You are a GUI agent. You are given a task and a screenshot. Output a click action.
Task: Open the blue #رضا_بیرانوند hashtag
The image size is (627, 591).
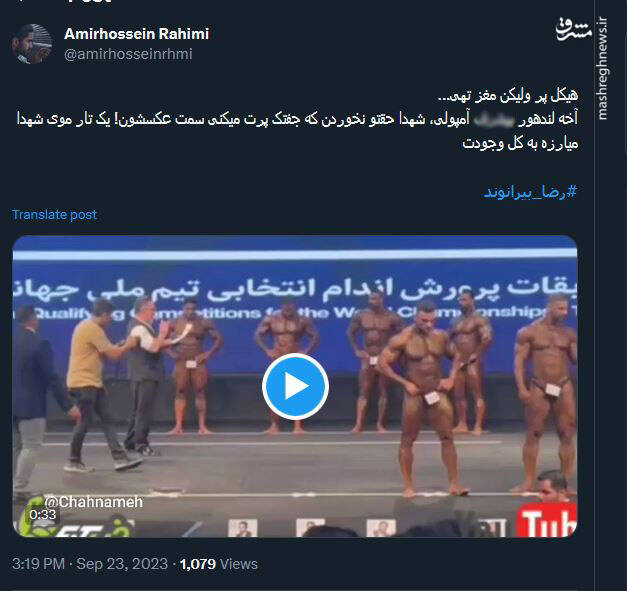click(530, 192)
